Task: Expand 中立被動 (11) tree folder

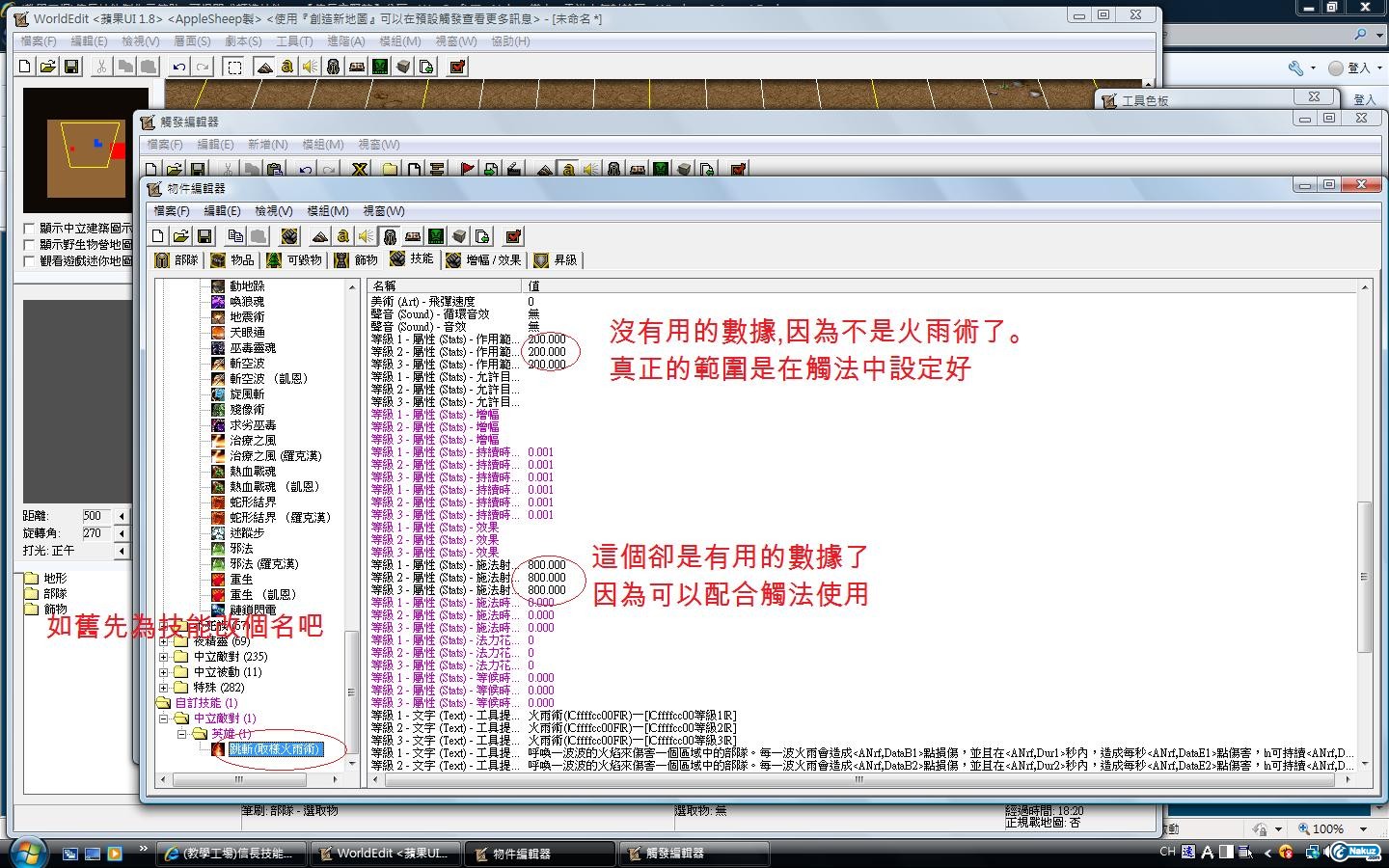Action: coord(164,672)
